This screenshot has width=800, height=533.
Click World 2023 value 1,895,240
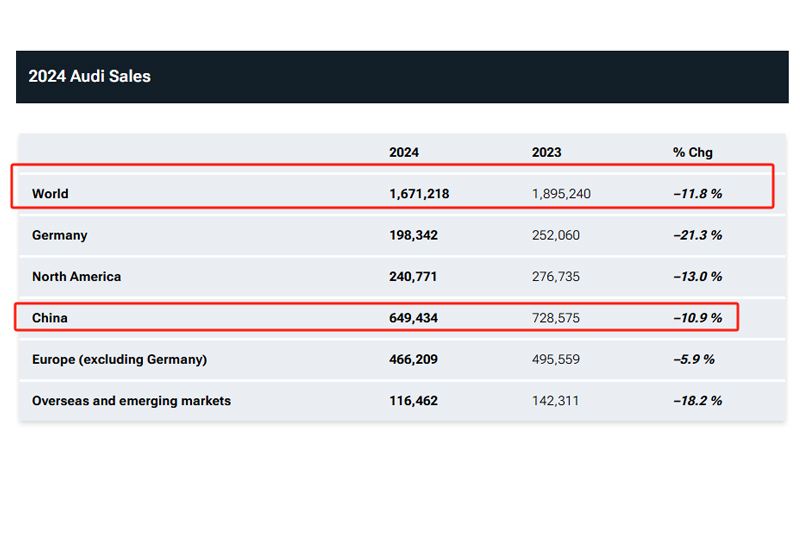pyautogui.click(x=561, y=194)
